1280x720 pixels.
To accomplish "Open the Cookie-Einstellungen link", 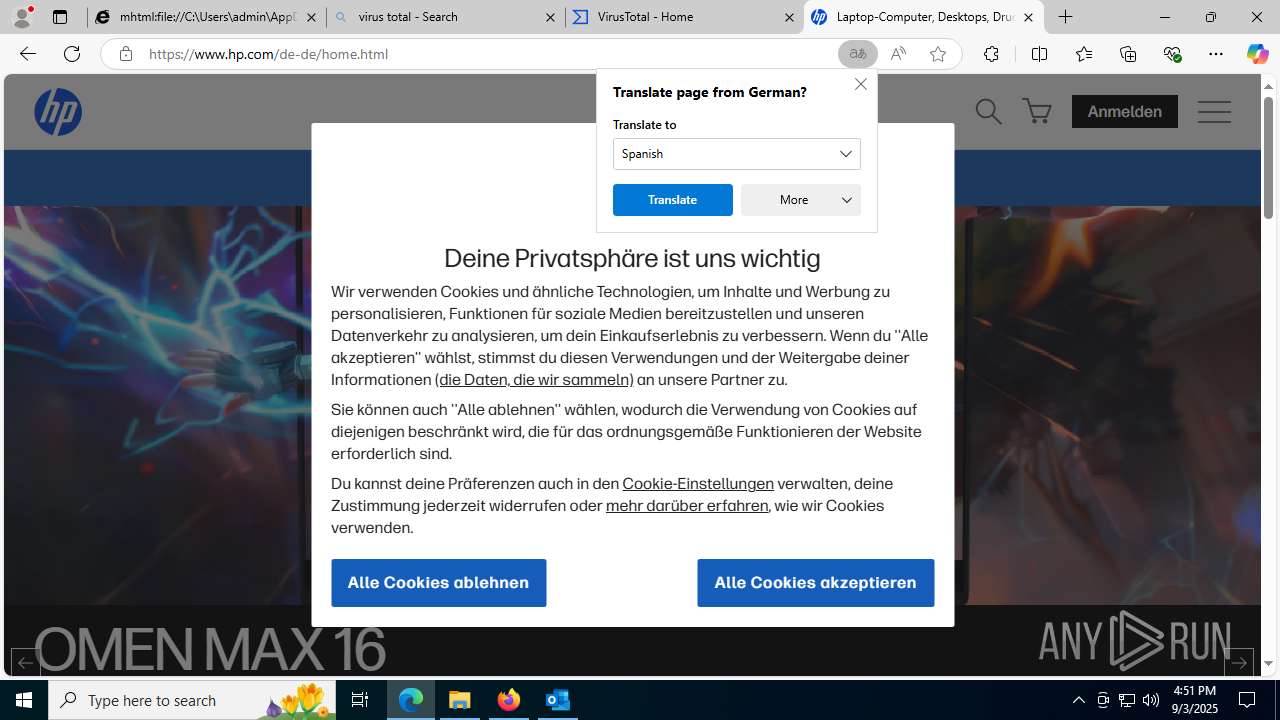I will (698, 484).
